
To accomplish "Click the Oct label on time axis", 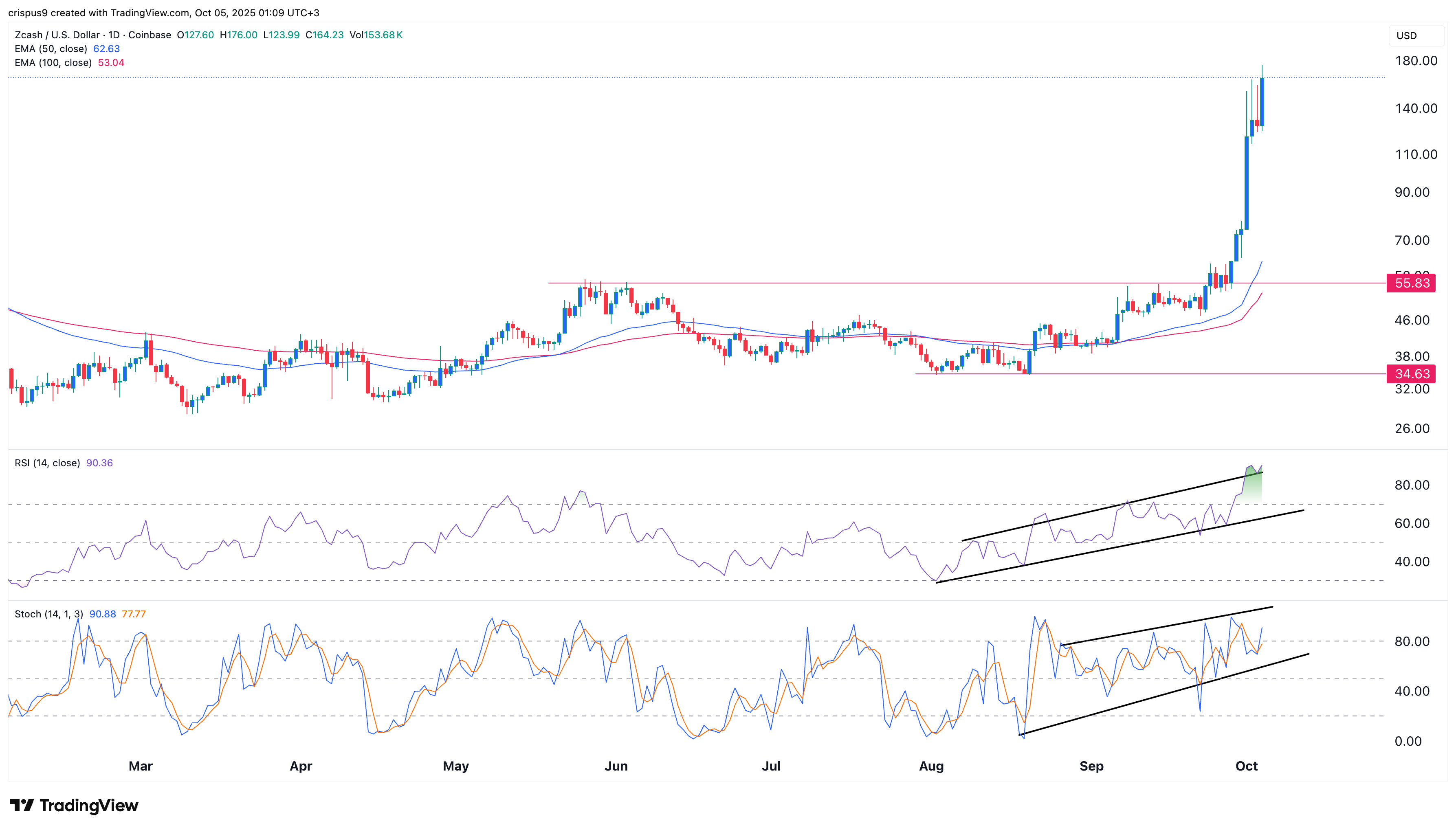I will (1246, 766).
